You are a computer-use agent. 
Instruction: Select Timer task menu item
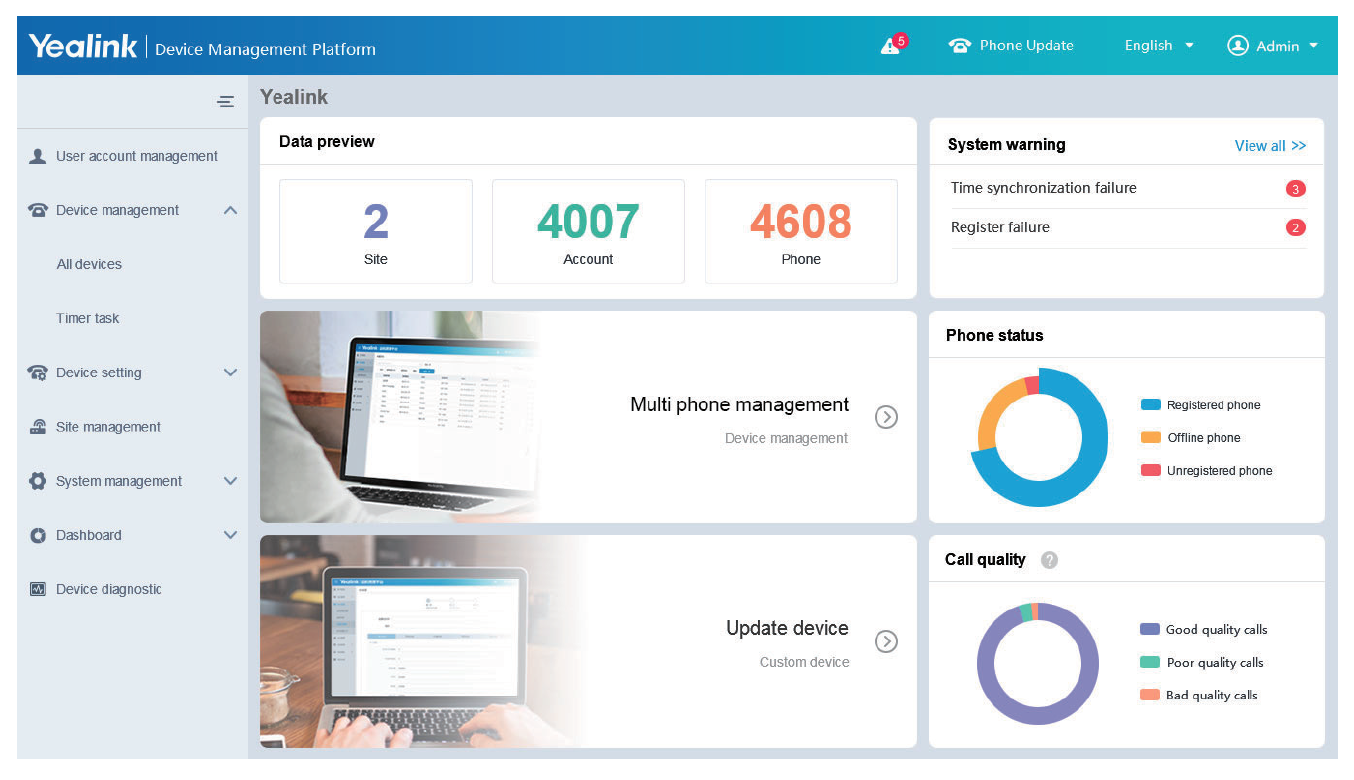pos(88,318)
